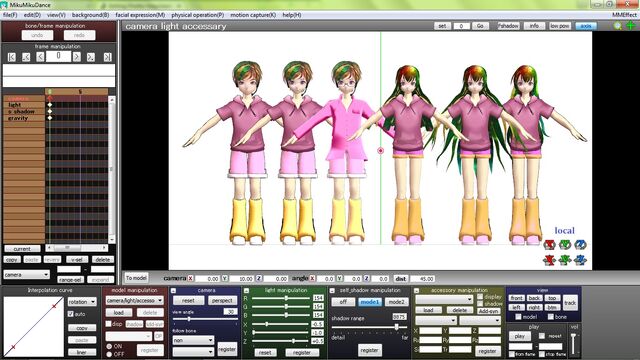Open the accessory selection dropdown
640x360 pixels.
pyautogui.click(x=444, y=300)
